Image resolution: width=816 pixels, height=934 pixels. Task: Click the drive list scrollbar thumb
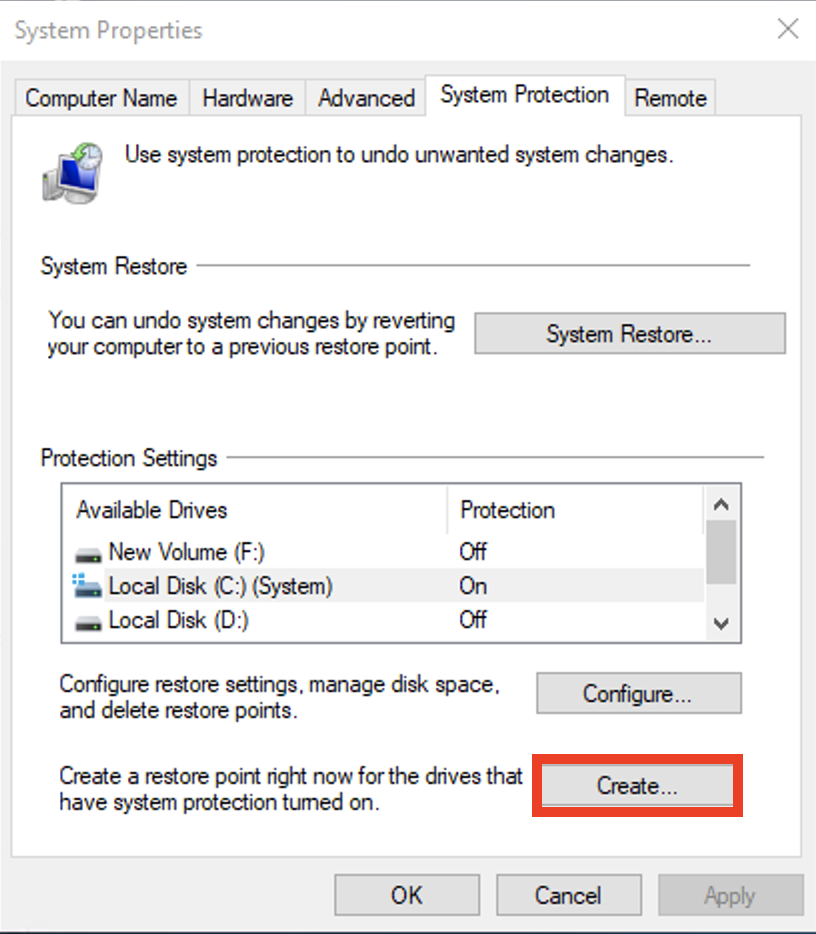(721, 551)
